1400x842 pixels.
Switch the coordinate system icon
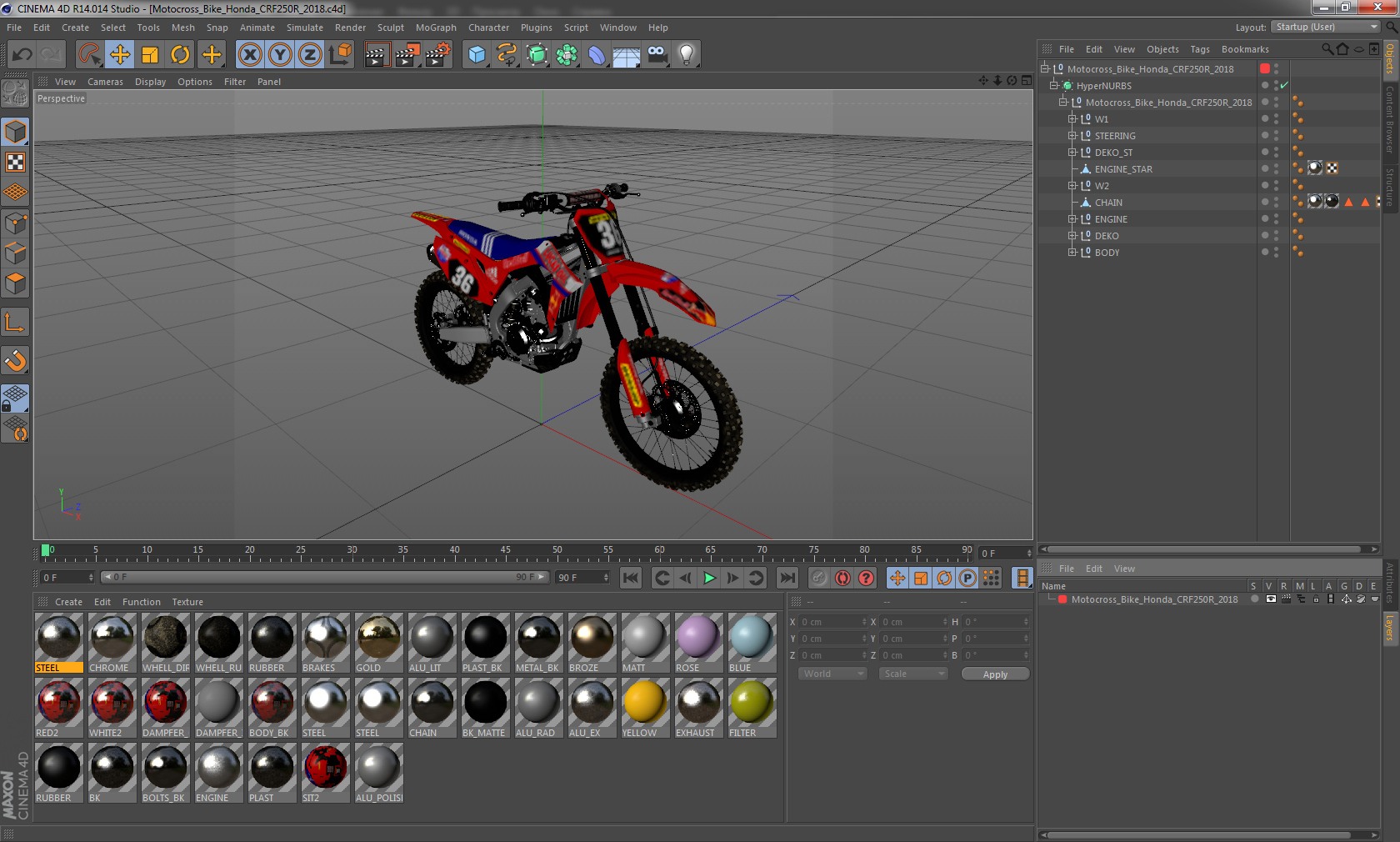pyautogui.click(x=340, y=55)
